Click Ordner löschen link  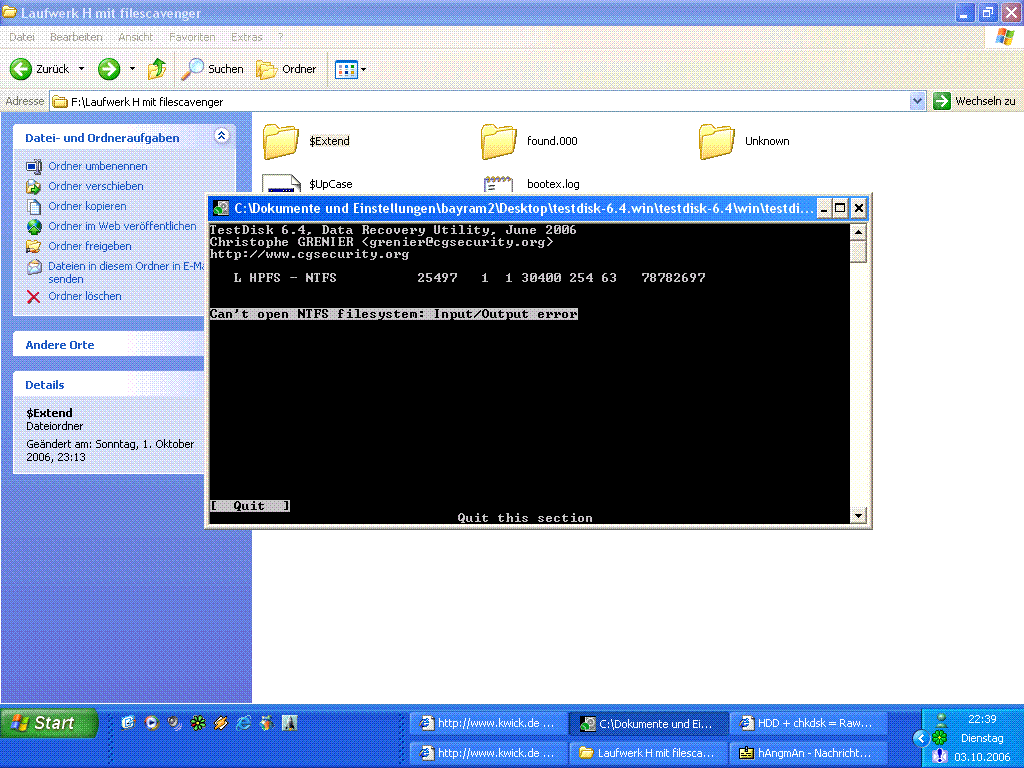[x=84, y=296]
